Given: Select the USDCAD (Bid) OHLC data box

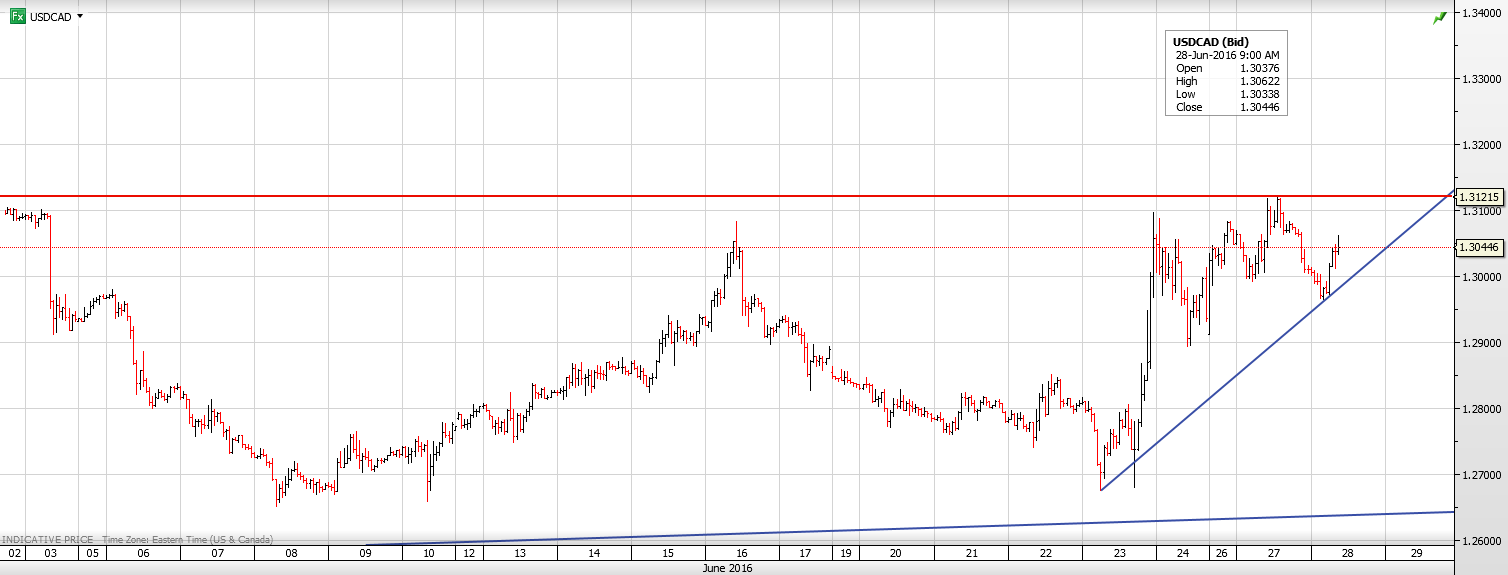Looking at the screenshot, I should pos(1226,74).
